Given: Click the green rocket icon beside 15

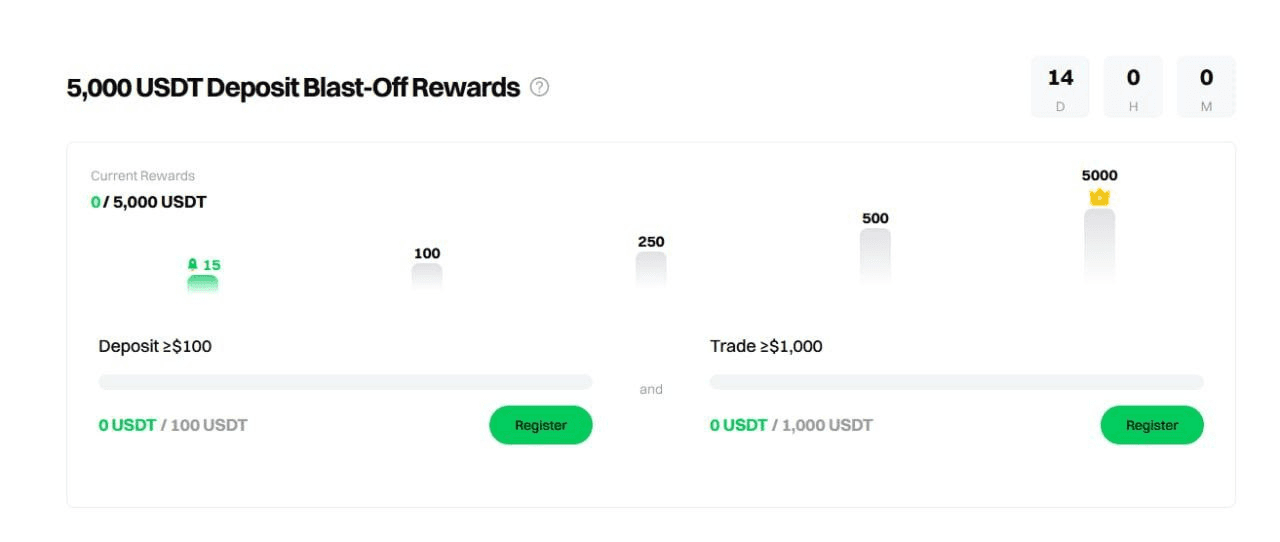Looking at the screenshot, I should 193,265.
